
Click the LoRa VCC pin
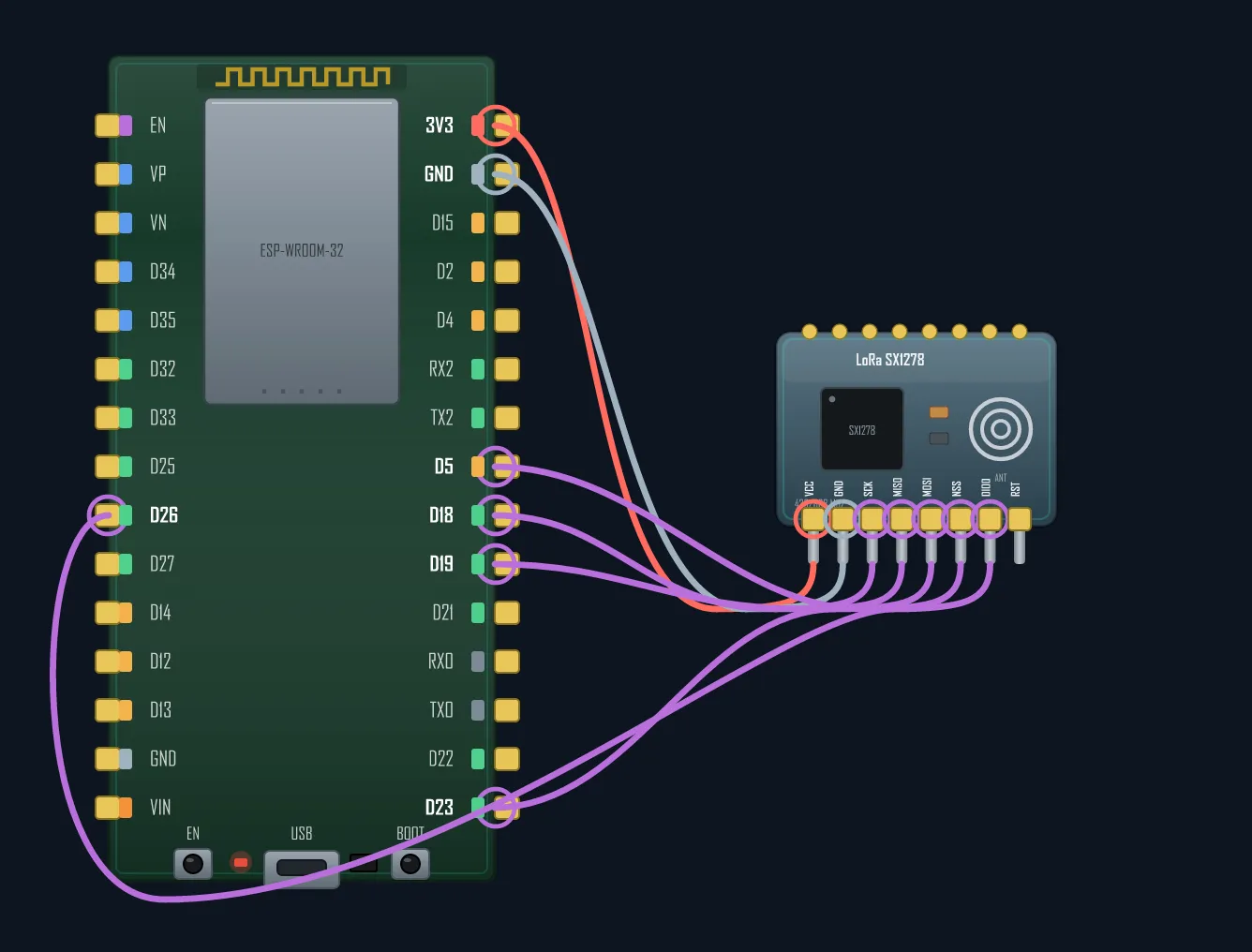[x=812, y=519]
